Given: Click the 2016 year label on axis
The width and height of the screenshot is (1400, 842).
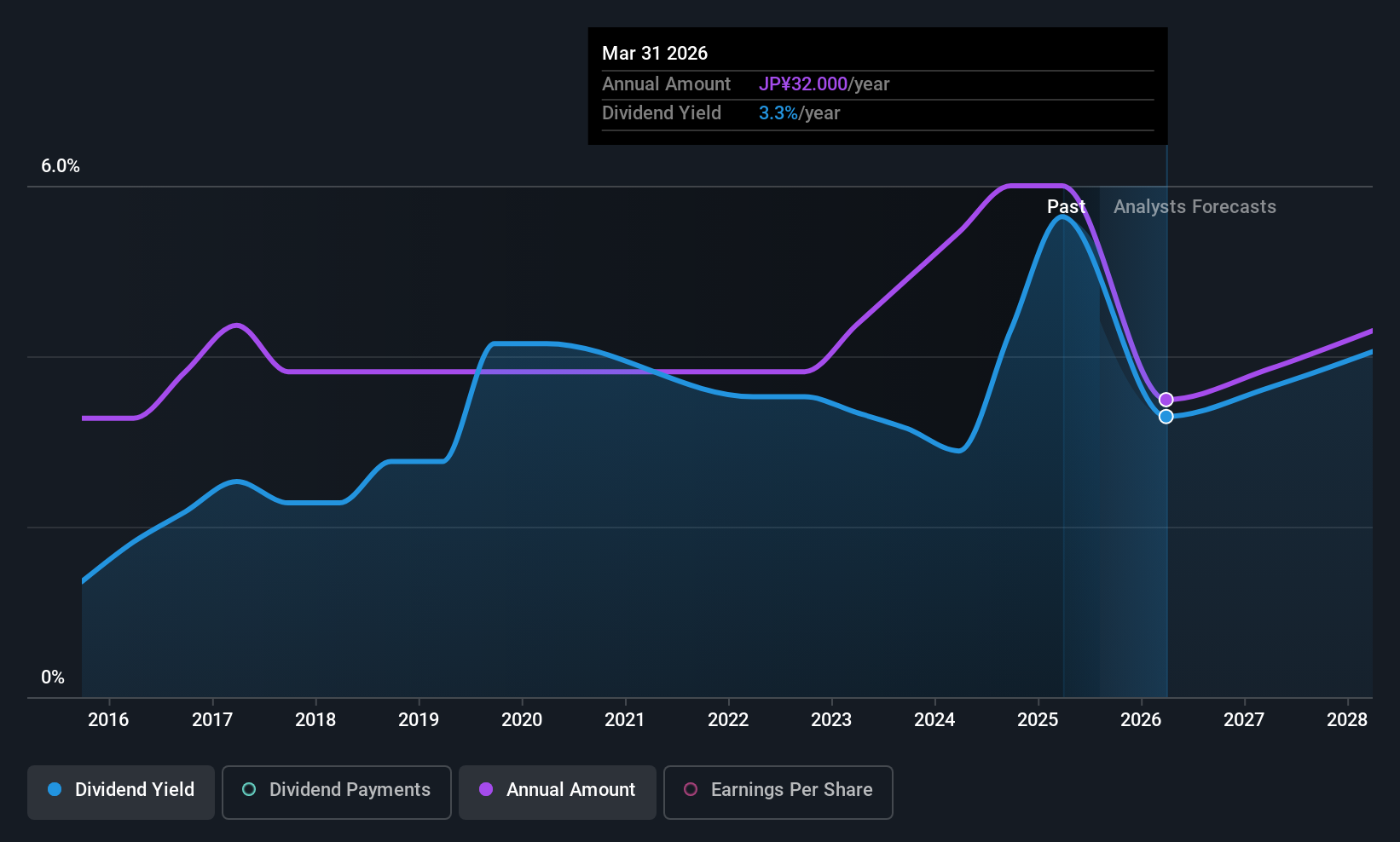Looking at the screenshot, I should pos(108,720).
